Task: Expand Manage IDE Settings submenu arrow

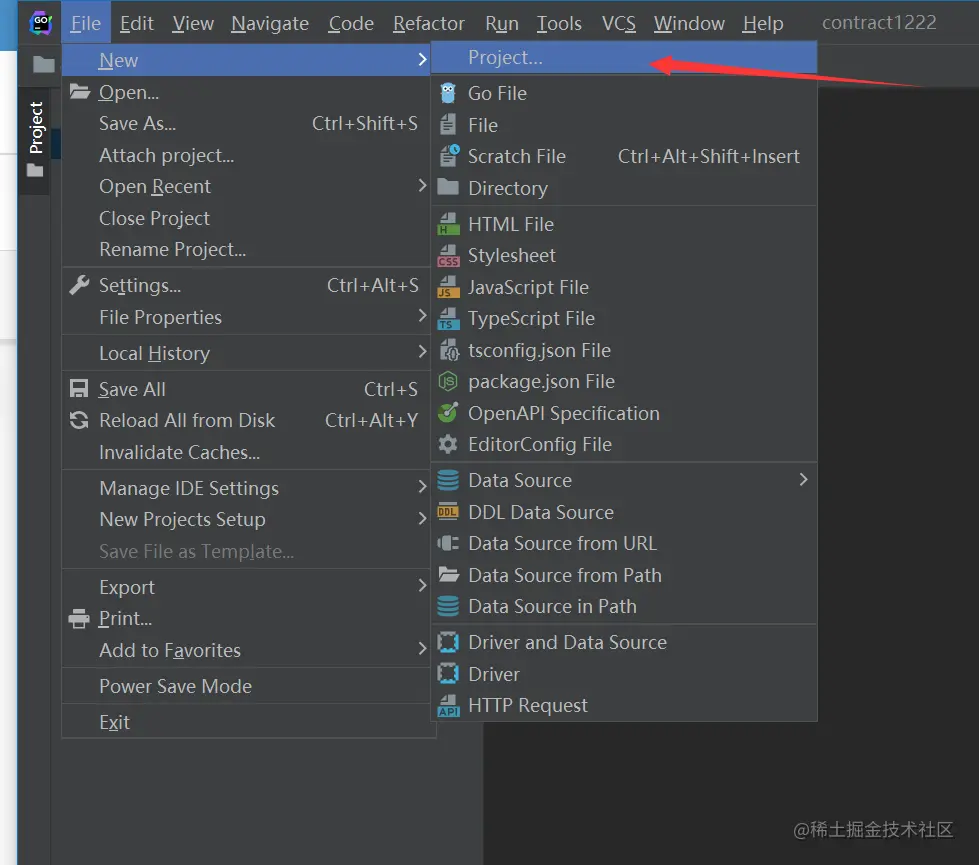Action: 422,487
